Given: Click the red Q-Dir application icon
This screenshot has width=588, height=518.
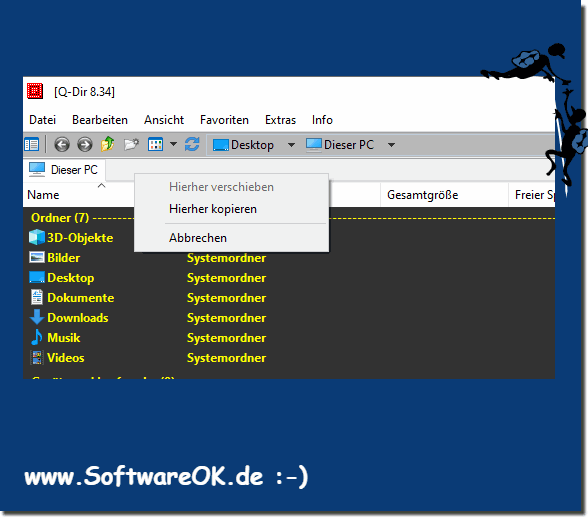Looking at the screenshot, I should point(35,91).
